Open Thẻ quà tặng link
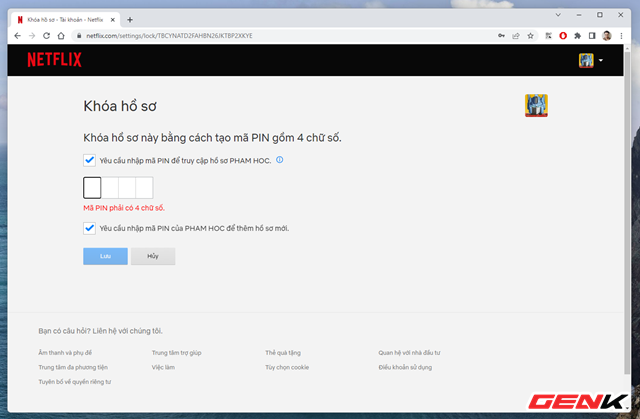 coord(283,352)
